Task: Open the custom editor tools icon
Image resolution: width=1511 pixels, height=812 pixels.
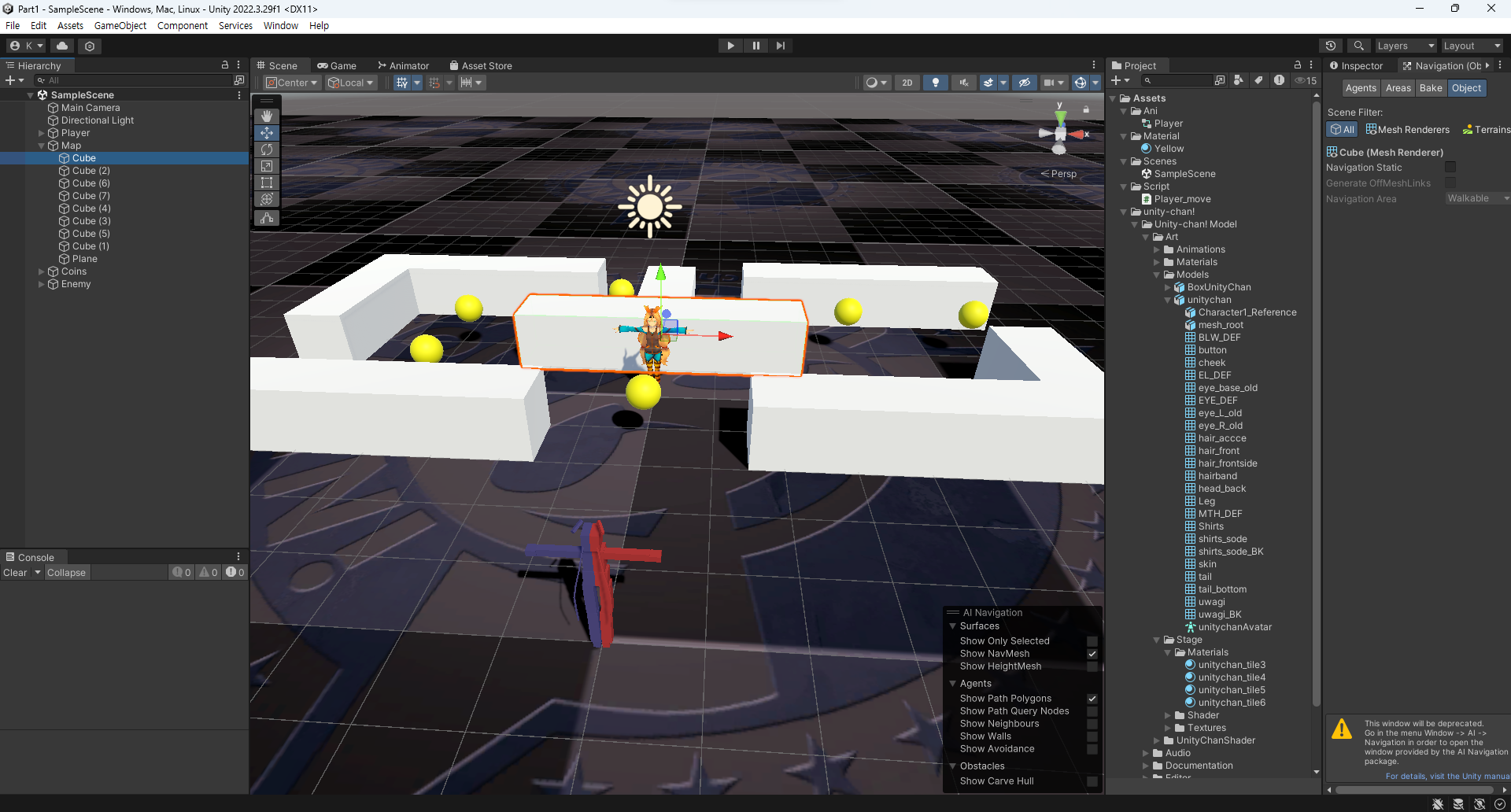Action: (267, 218)
